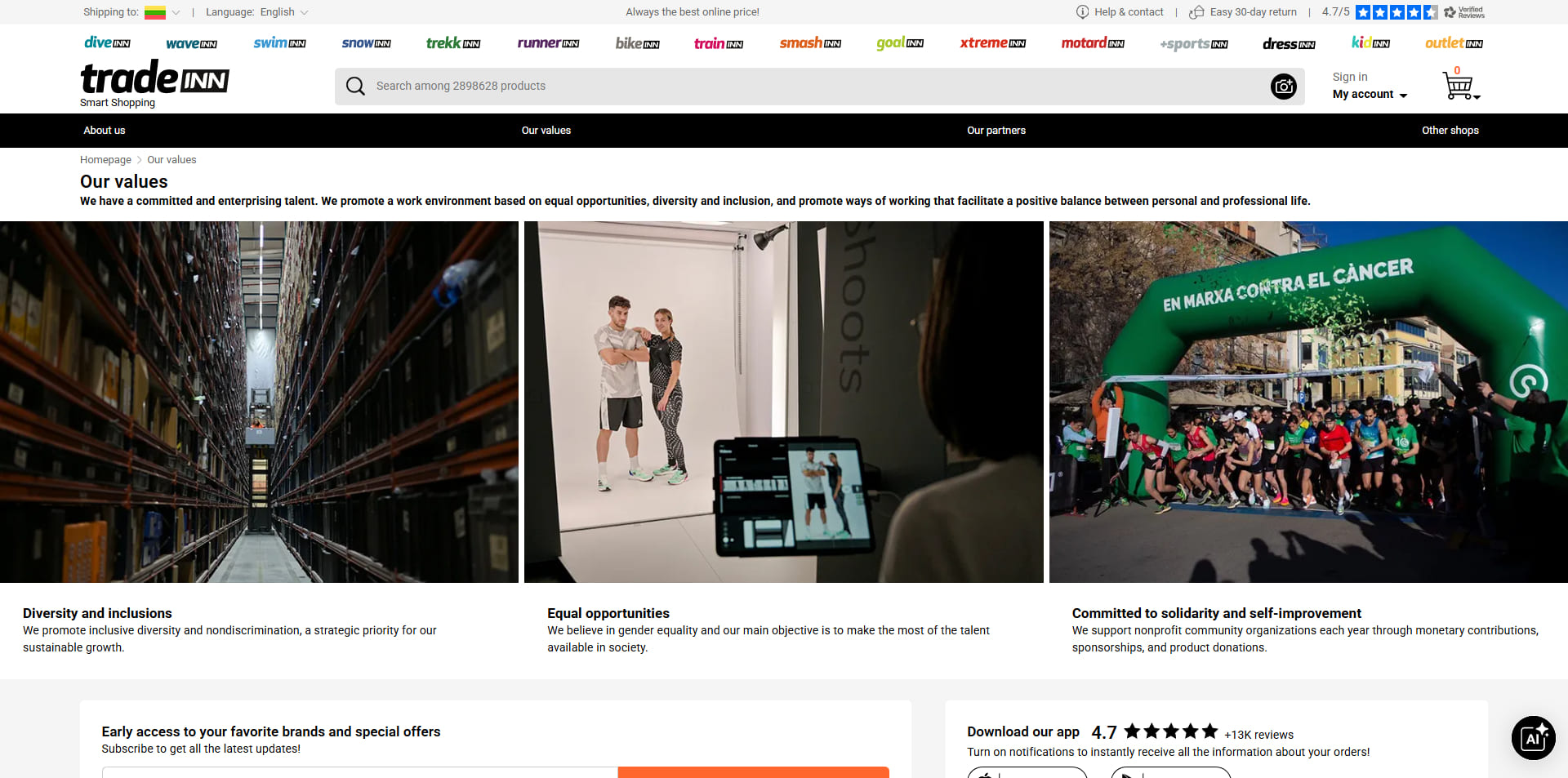Expand the My account dropdown
Image resolution: width=1568 pixels, height=778 pixels.
(x=1370, y=95)
